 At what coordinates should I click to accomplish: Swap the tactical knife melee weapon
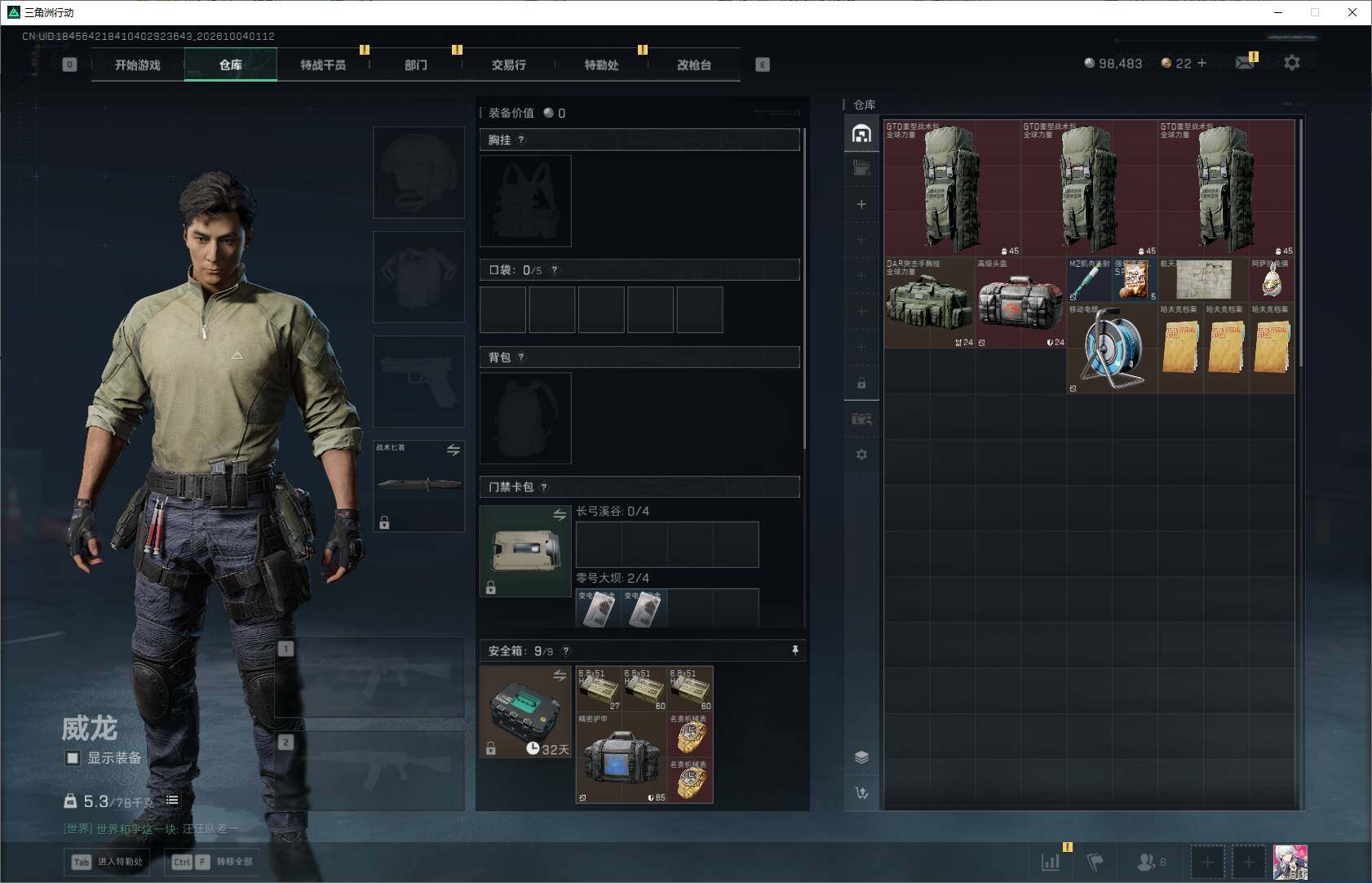(454, 450)
